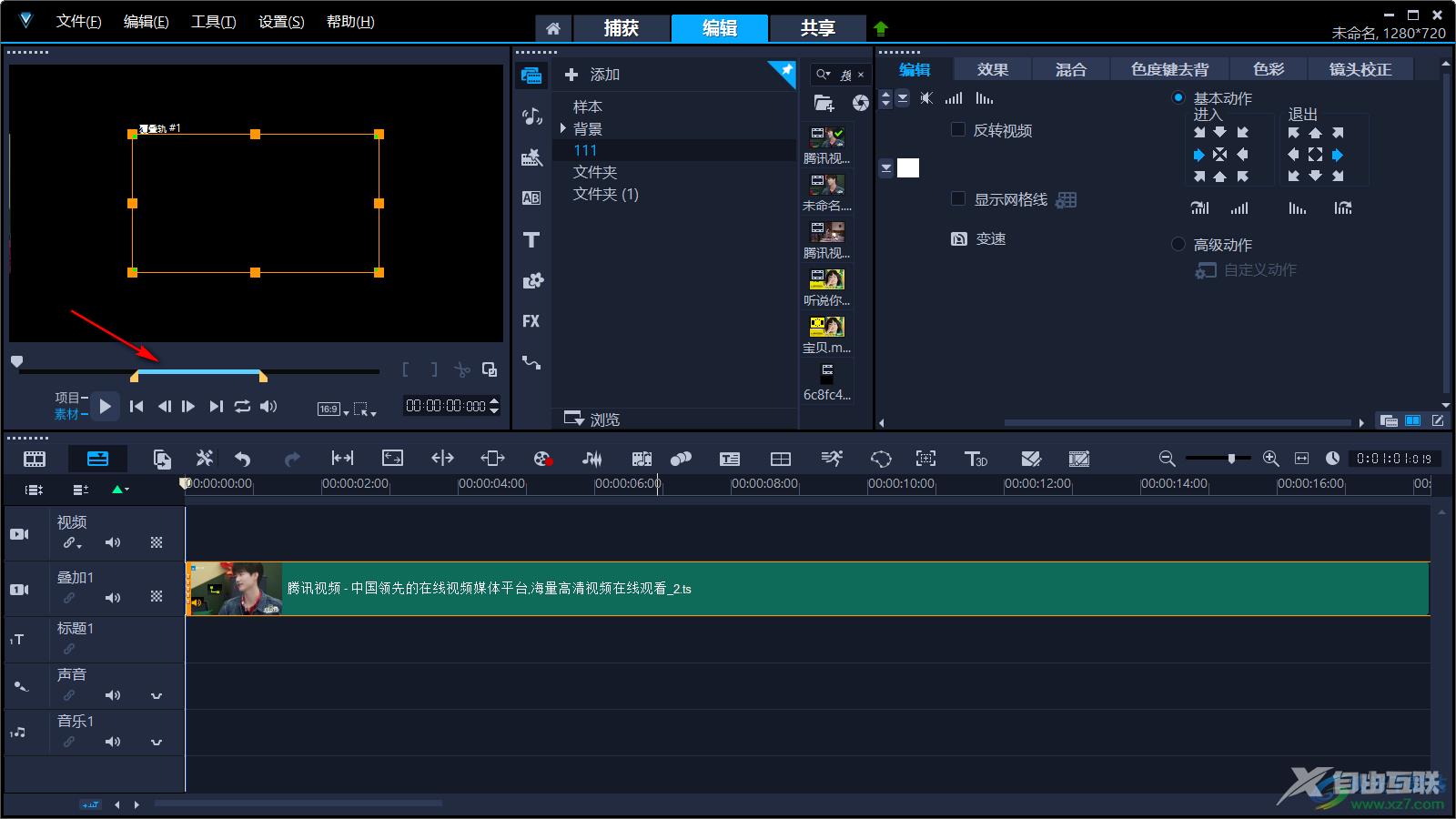The width and height of the screenshot is (1456, 819).
Task: Click the timeline zoom slider handle
Action: (x=1232, y=459)
